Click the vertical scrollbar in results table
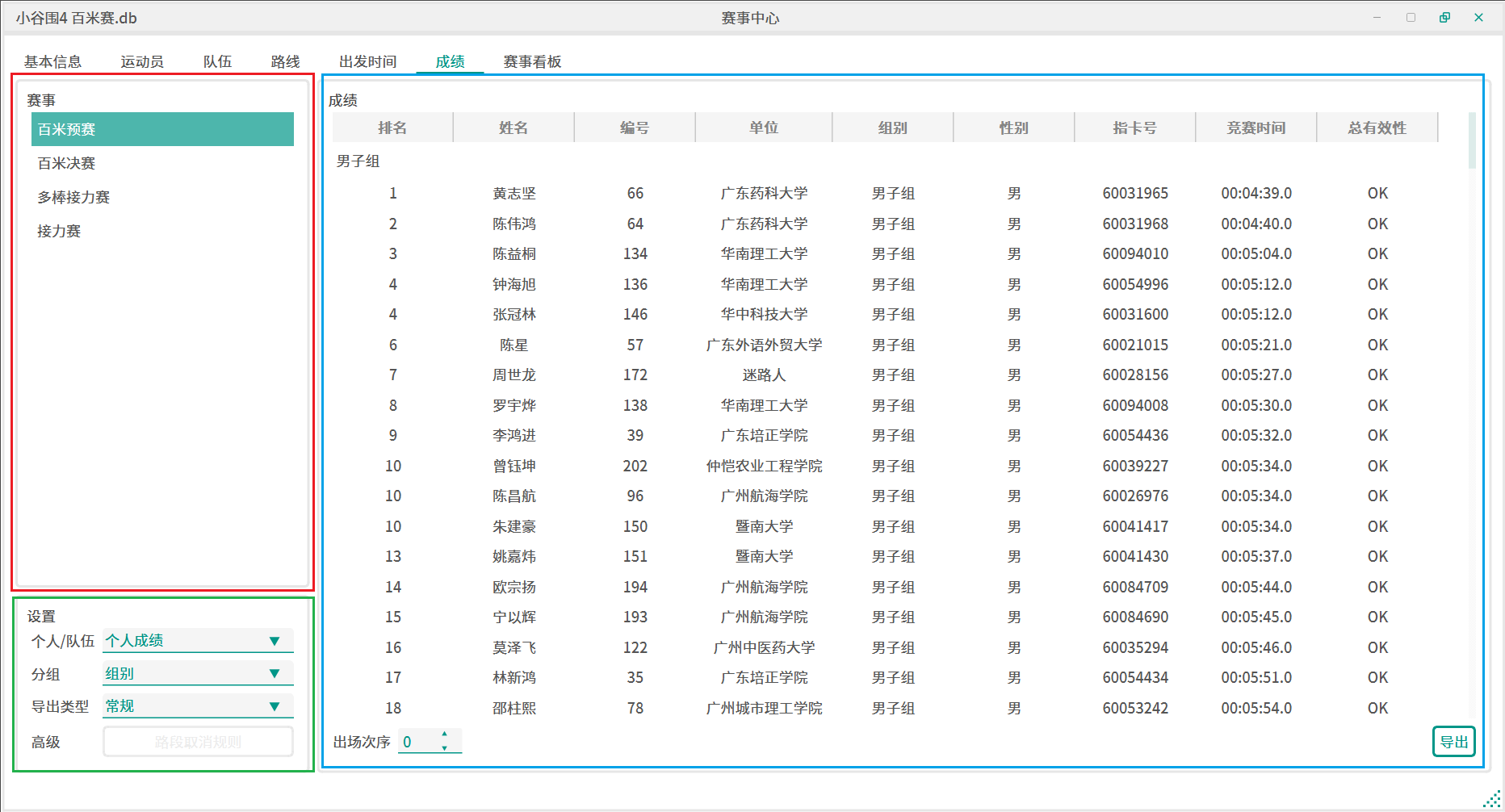1505x812 pixels. click(x=1472, y=141)
